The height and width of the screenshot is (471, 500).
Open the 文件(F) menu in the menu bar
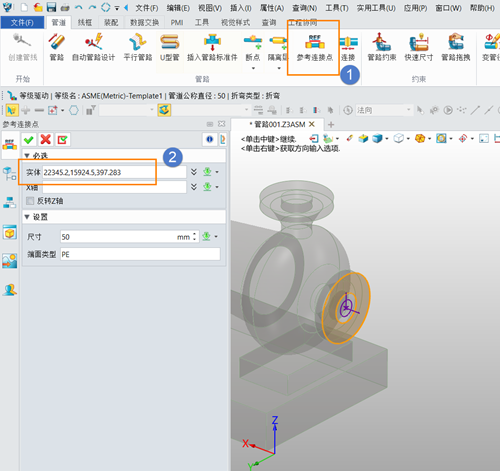[x=147, y=8]
